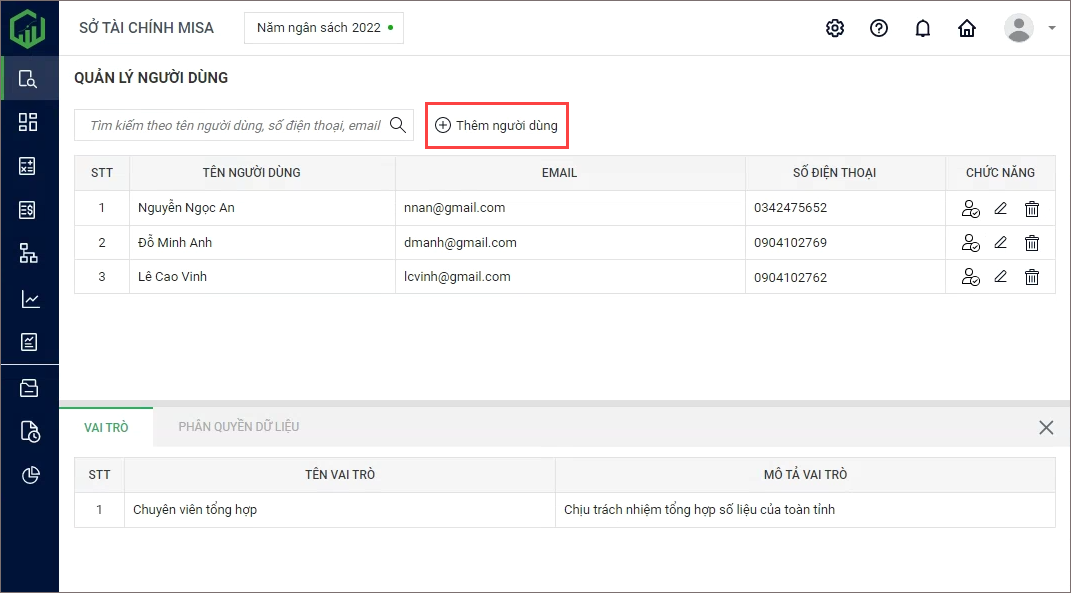The height and width of the screenshot is (593, 1071).
Task: Open the organization tree icon in sidebar
Action: coord(29,253)
